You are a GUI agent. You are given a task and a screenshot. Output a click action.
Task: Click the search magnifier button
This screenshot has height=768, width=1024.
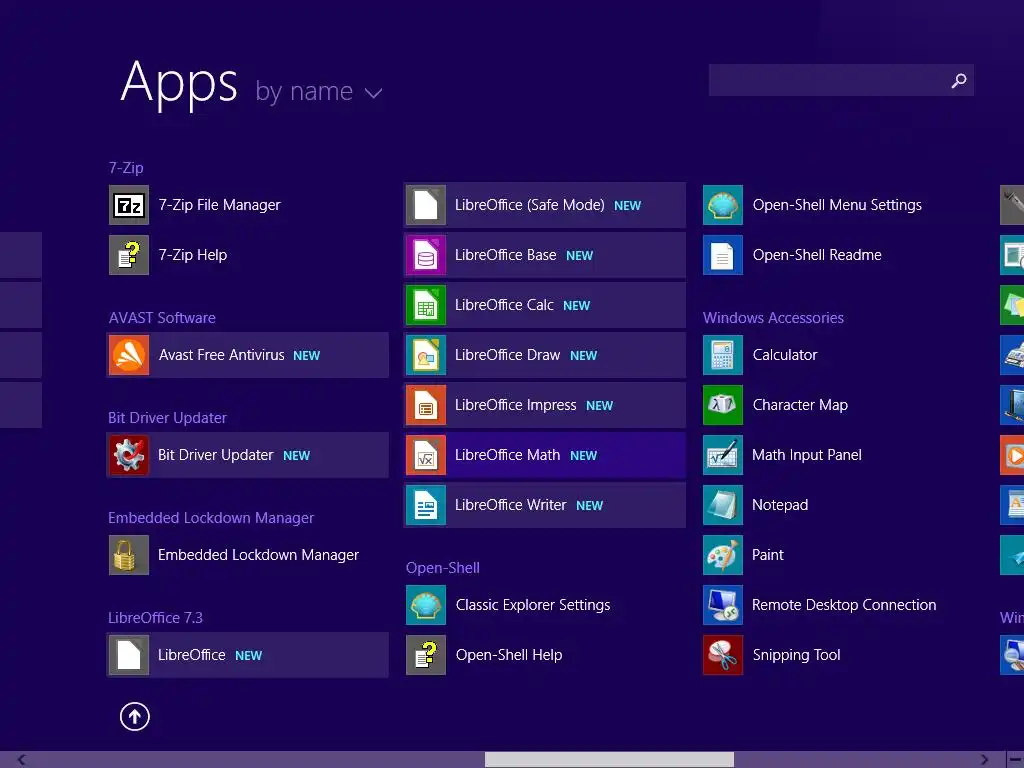pyautogui.click(x=959, y=80)
